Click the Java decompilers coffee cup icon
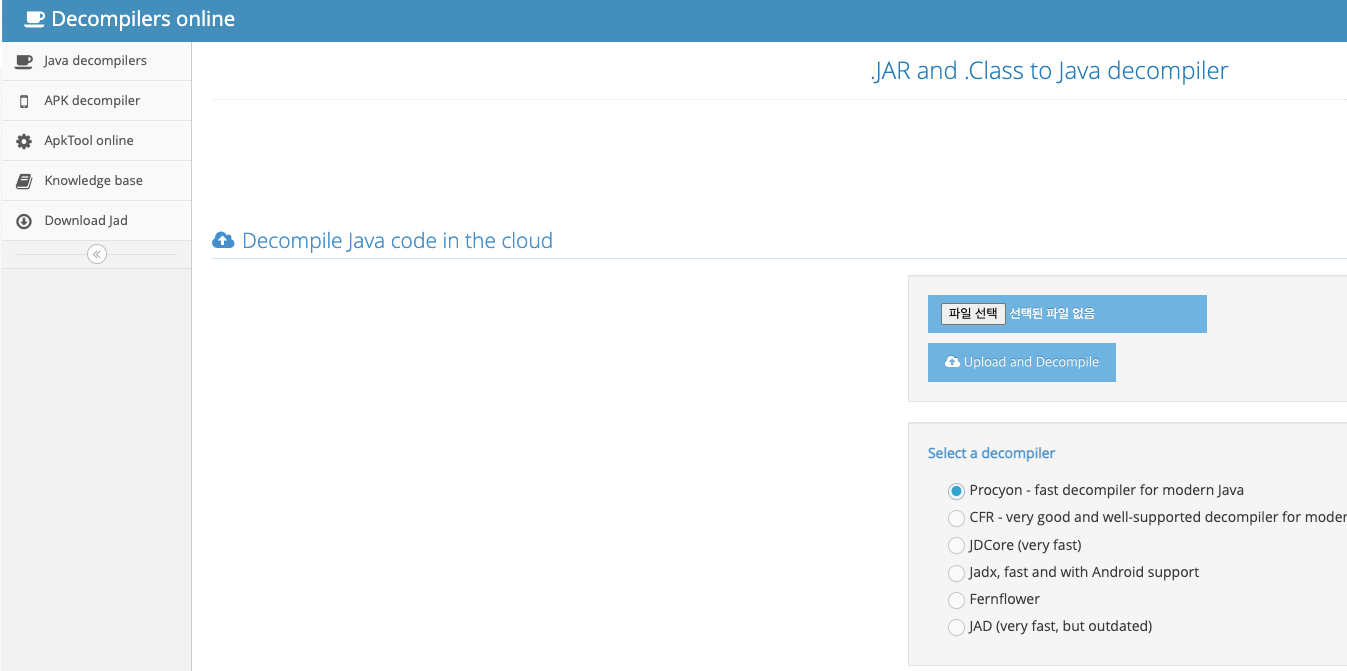 click(24, 61)
